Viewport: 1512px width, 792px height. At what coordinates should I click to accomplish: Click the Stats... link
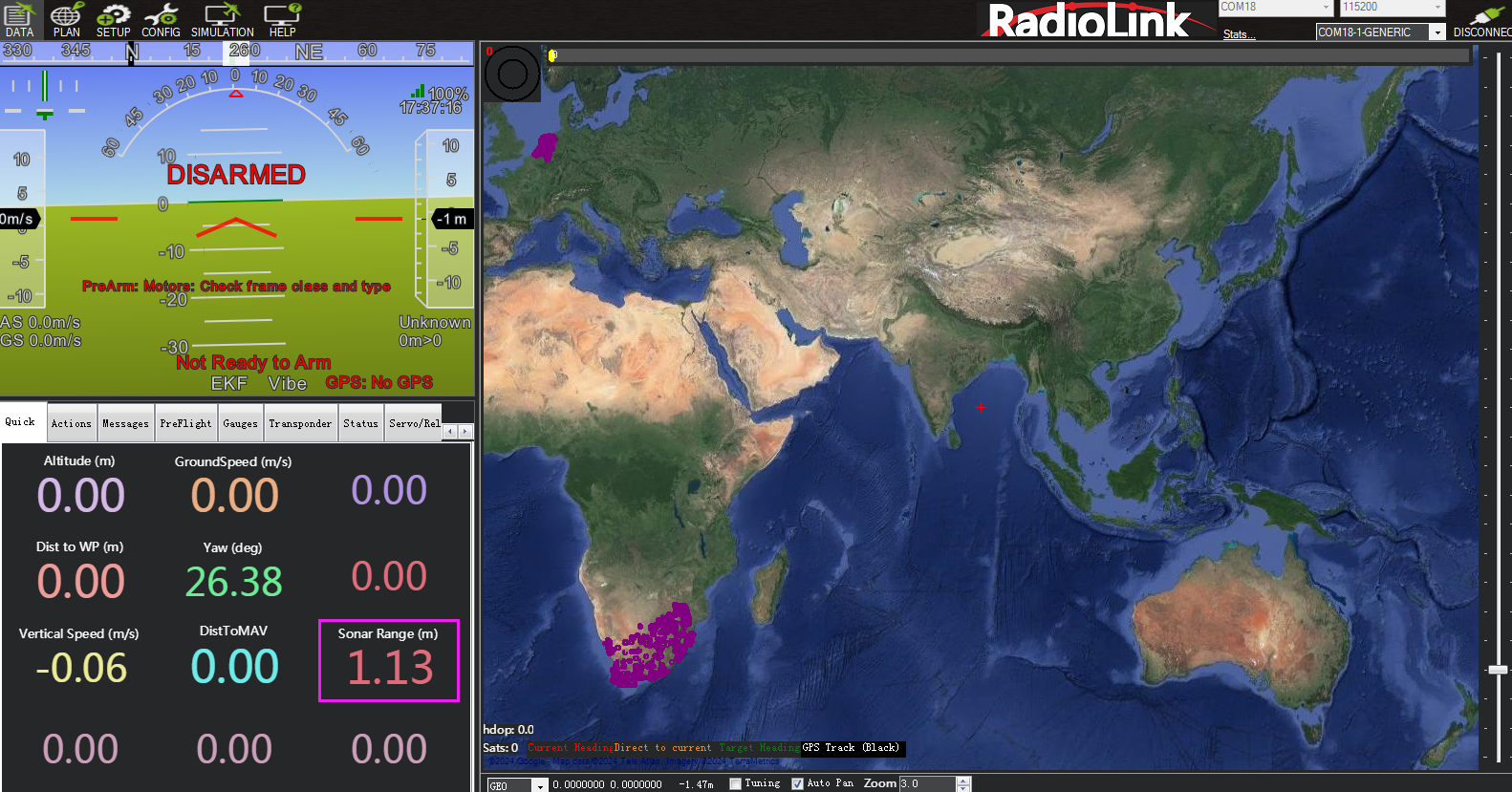point(1239,34)
